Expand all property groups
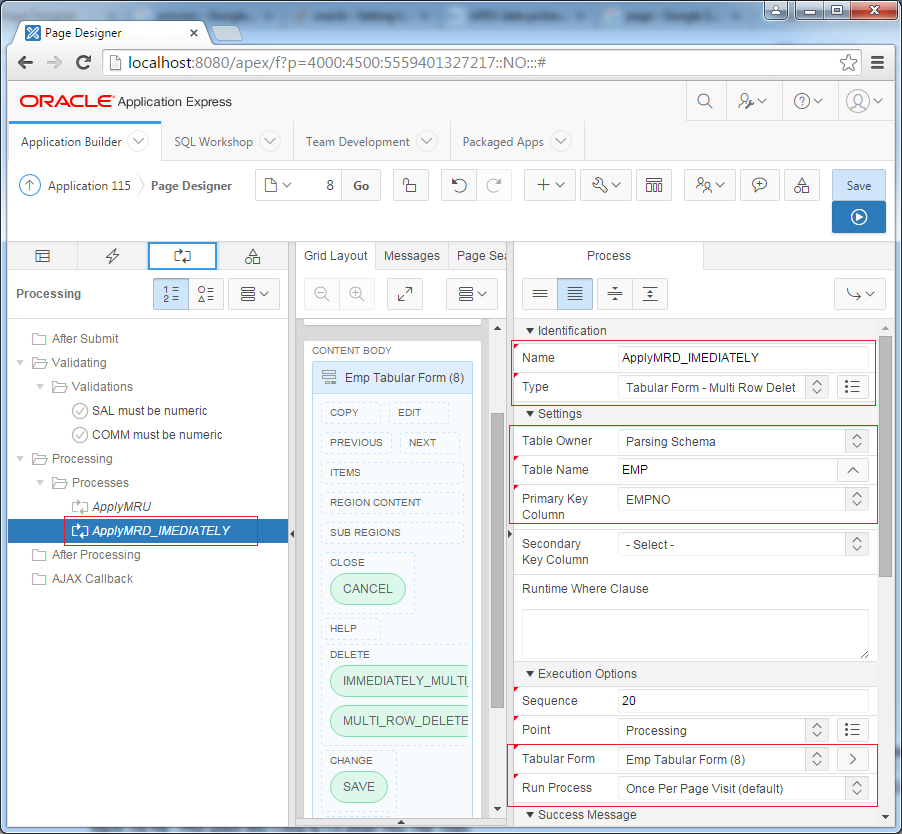 [650, 294]
